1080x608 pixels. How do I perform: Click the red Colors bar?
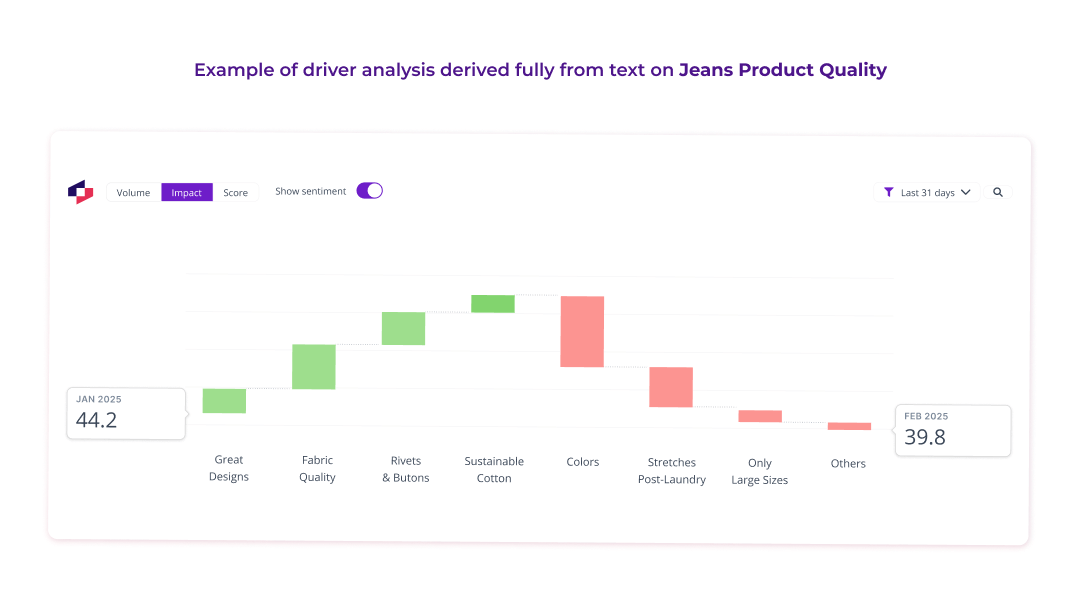tap(583, 330)
